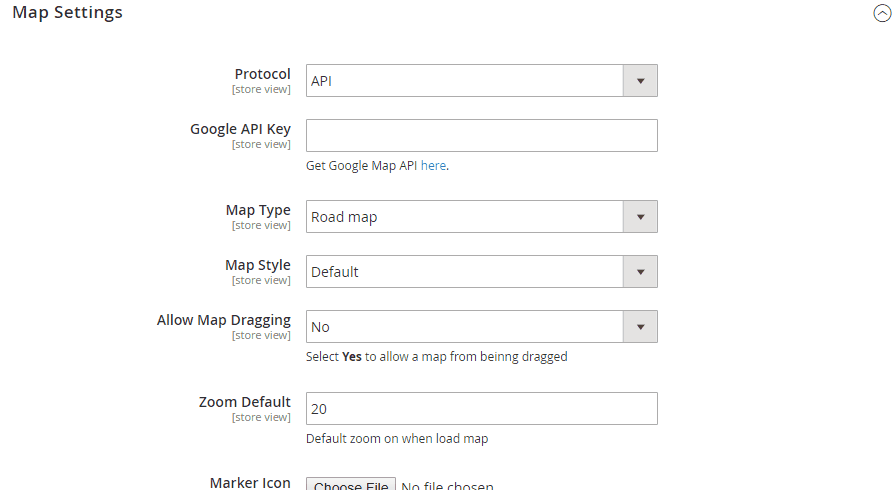This screenshot has width=896, height=490.
Task: Collapse the Map Settings section chevron
Action: 881,14
